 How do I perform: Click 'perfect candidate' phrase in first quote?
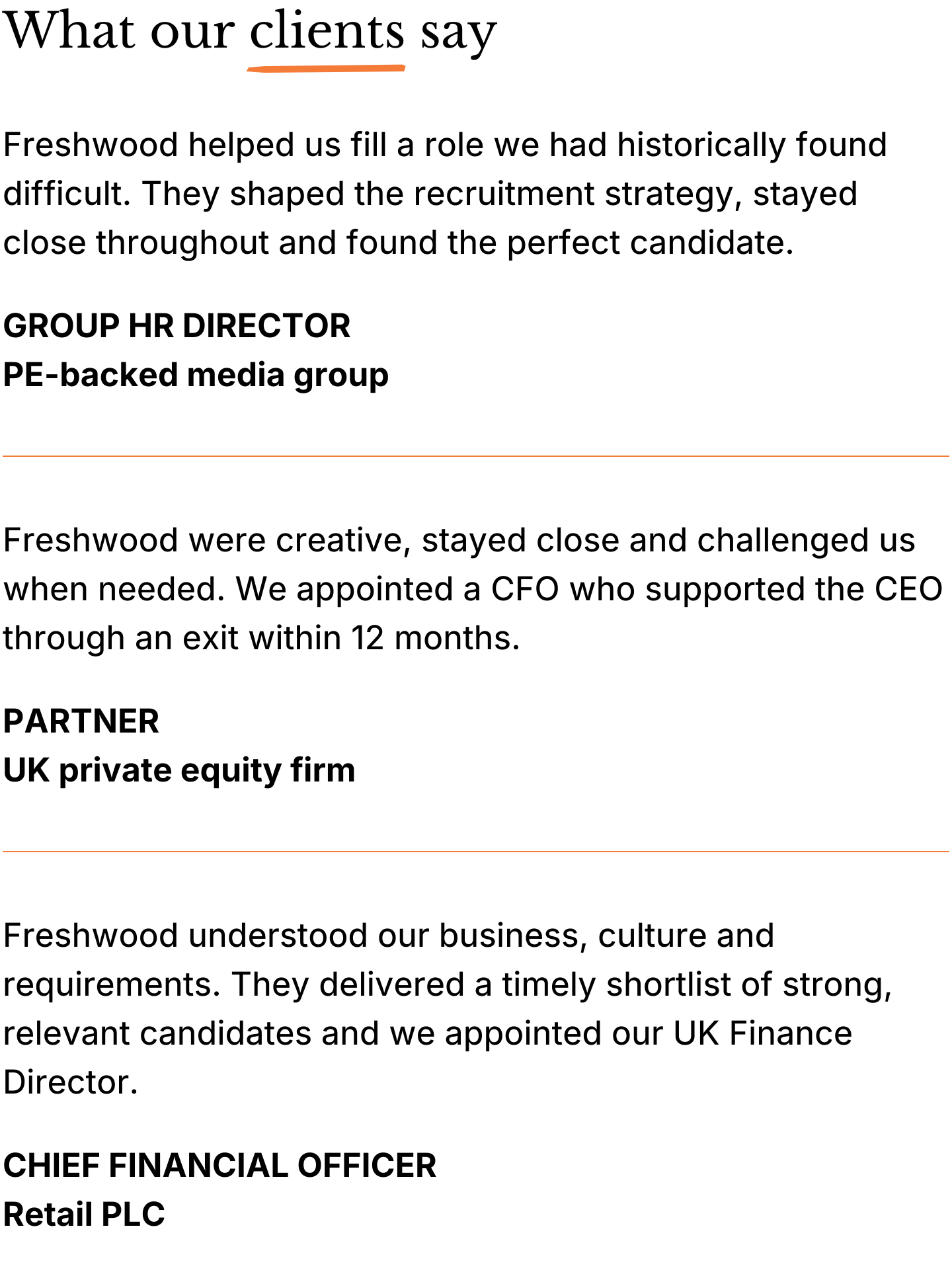(x=649, y=243)
